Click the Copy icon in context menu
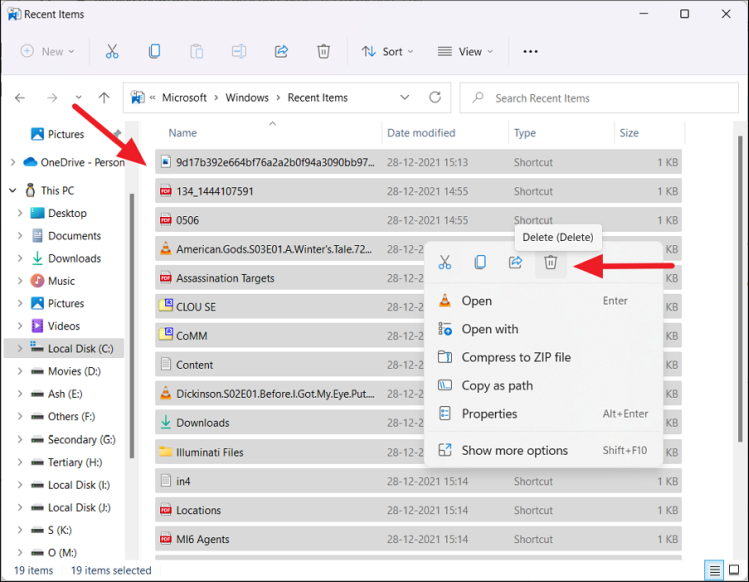This screenshot has height=582, width=749. (480, 262)
